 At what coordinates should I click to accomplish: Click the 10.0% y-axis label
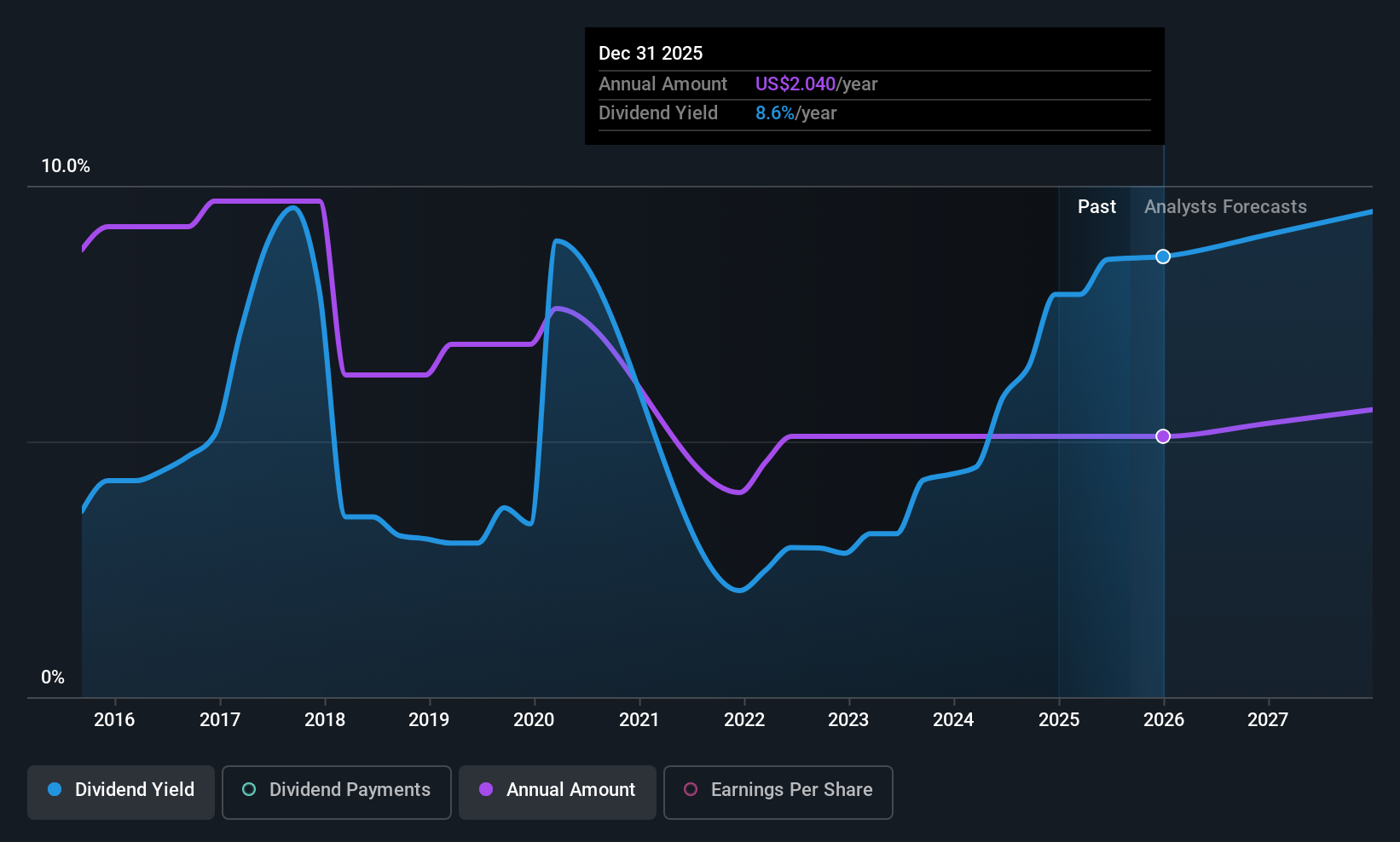coord(66,166)
